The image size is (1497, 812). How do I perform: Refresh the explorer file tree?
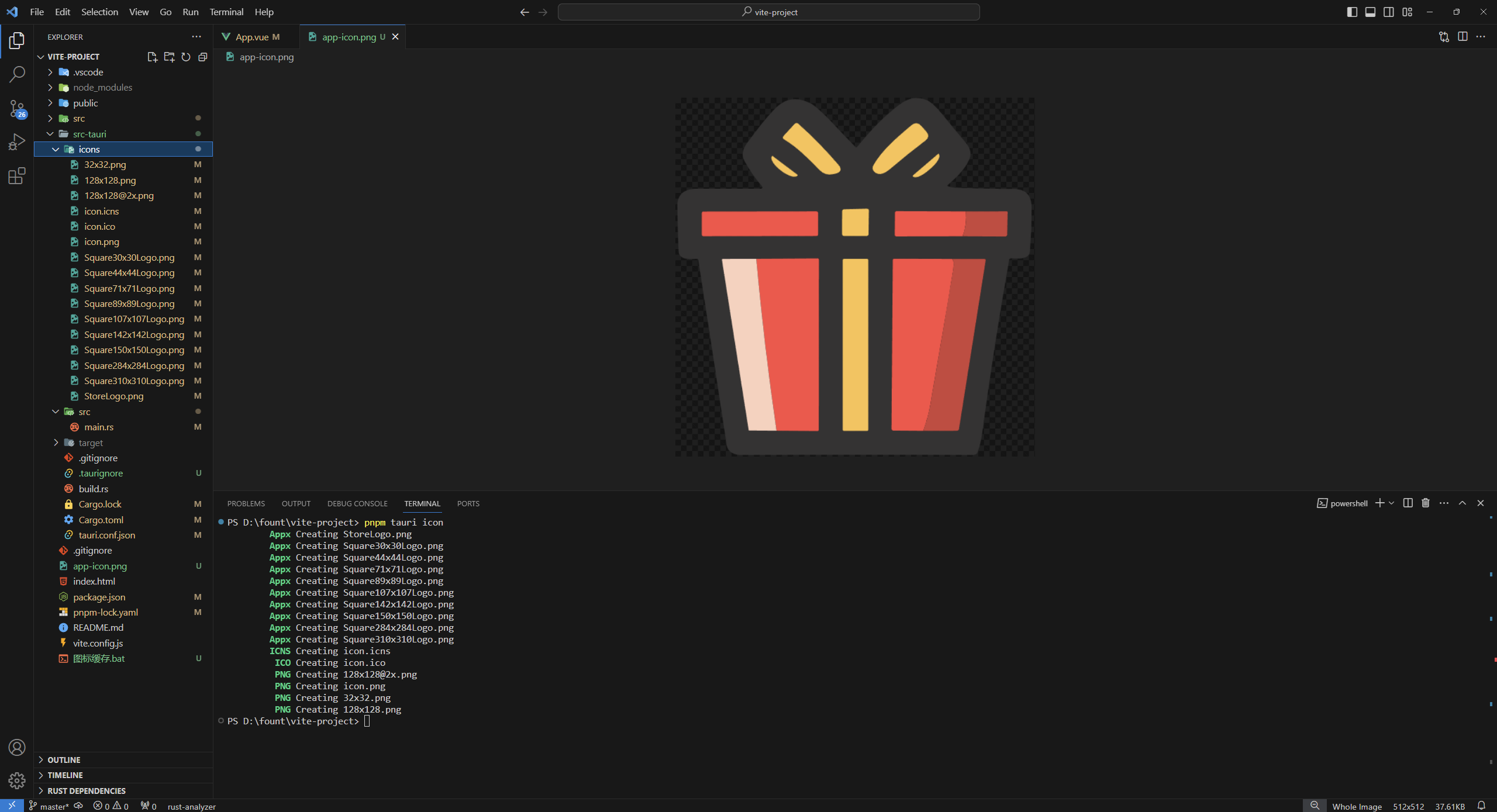(x=186, y=57)
